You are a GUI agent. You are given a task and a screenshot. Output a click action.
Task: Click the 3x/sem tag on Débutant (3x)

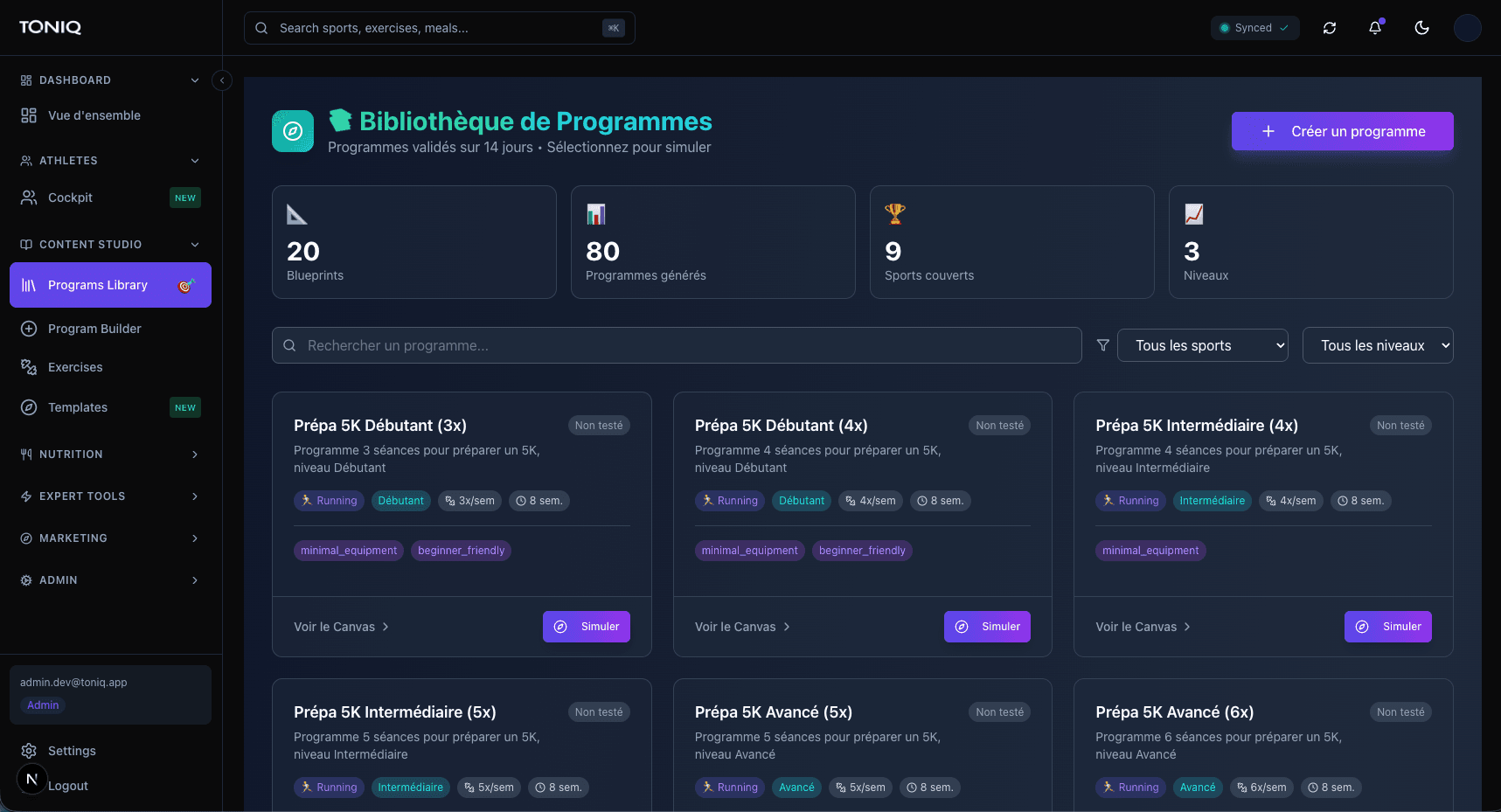click(469, 501)
